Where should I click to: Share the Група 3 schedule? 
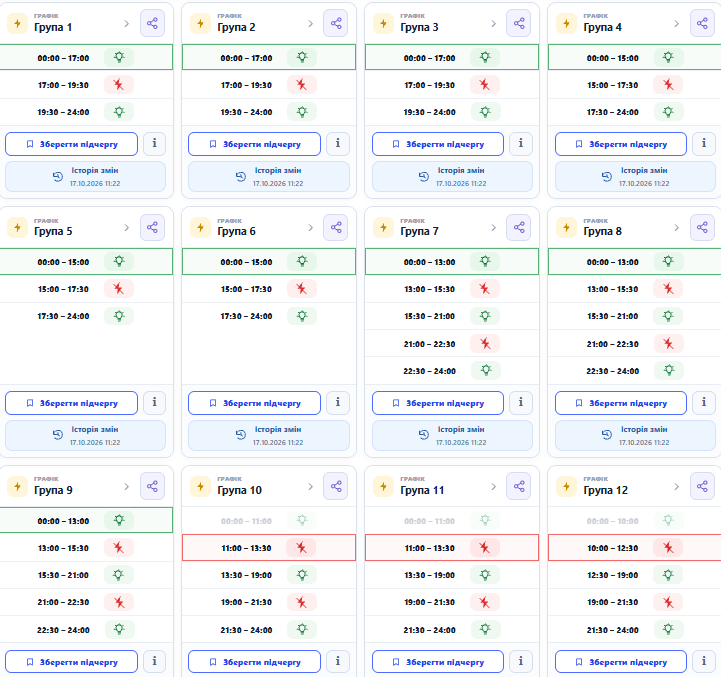pyautogui.click(x=519, y=23)
